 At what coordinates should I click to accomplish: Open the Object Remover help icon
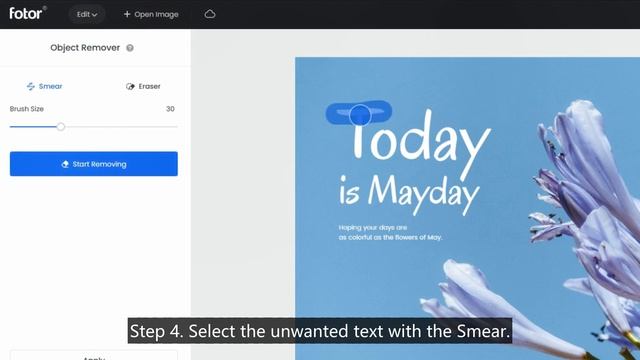click(130, 48)
